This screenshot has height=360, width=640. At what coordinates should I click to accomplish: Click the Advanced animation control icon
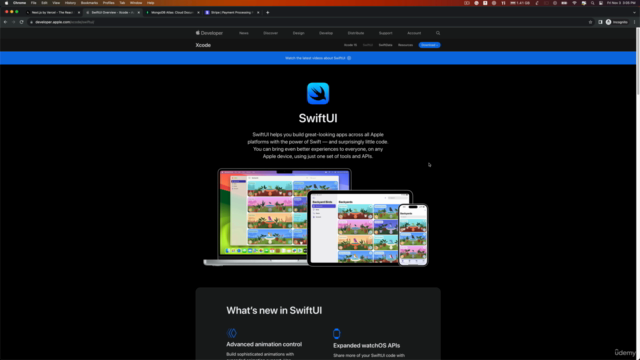point(231,333)
